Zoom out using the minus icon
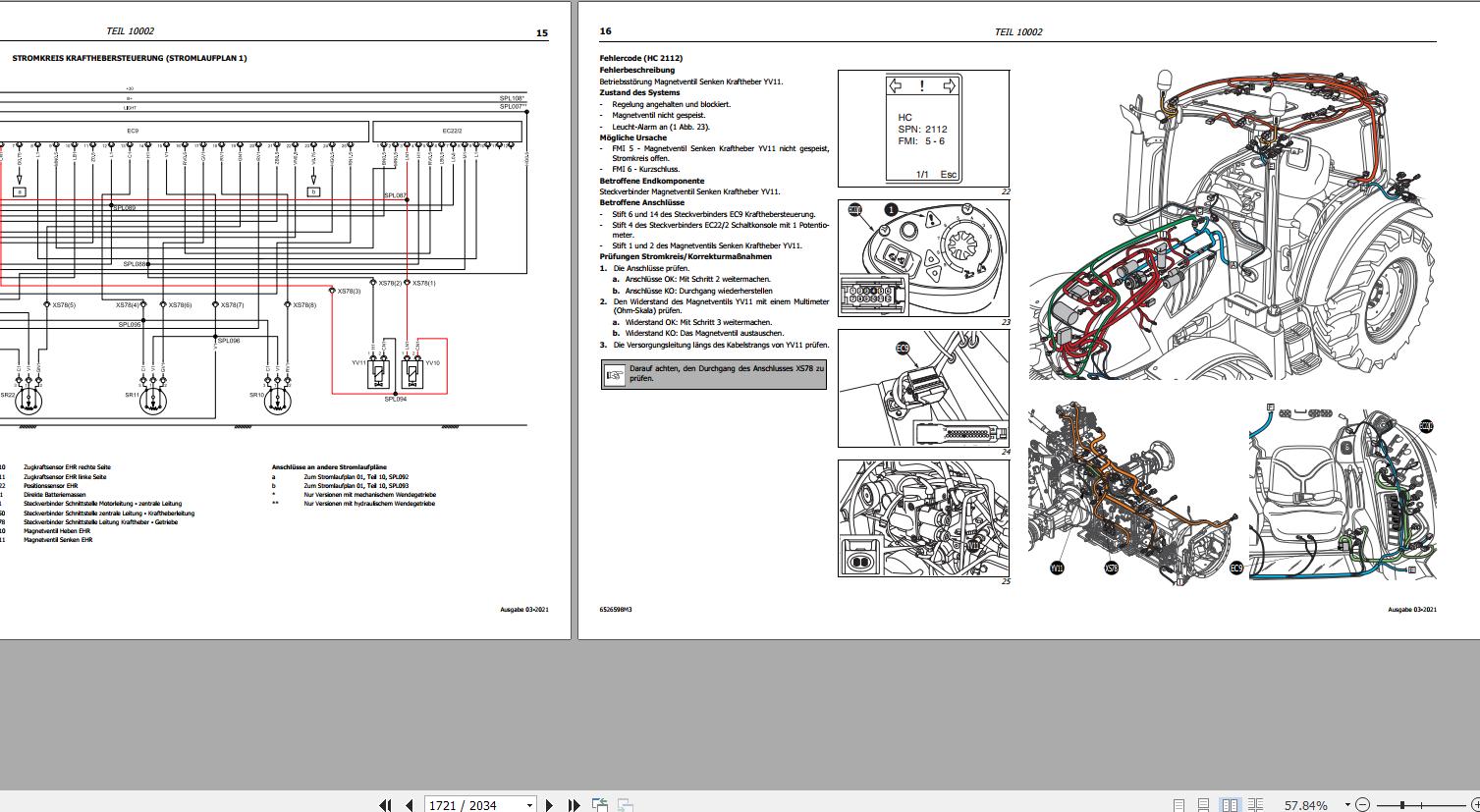Screen dimensions: 1480x812 (1362, 805)
